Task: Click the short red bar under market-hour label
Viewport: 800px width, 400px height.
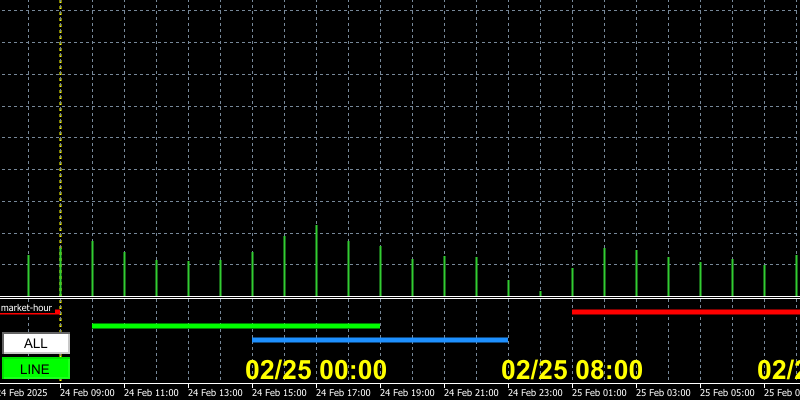Action: 30,313
